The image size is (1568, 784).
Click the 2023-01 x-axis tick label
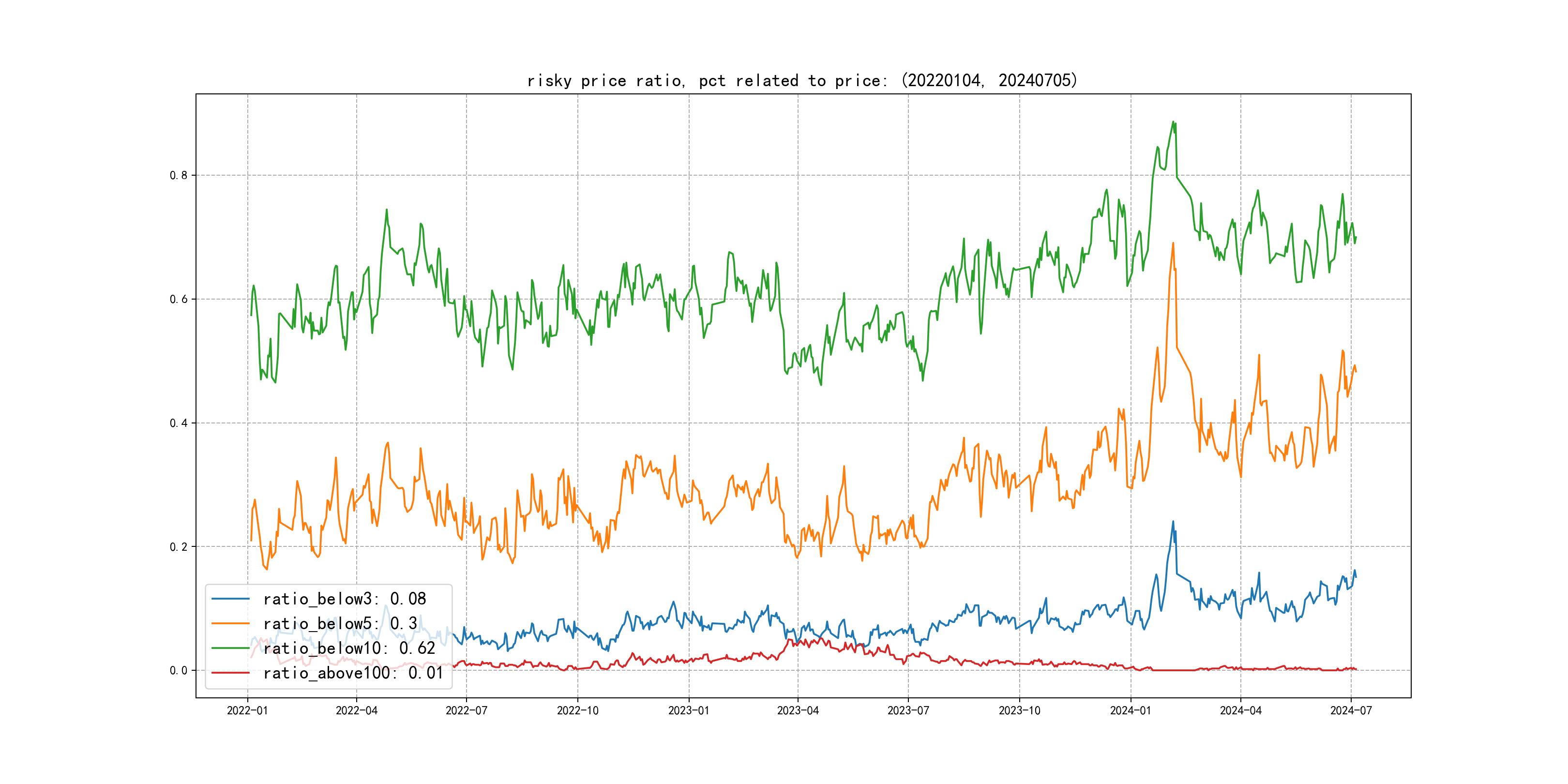pyautogui.click(x=689, y=710)
